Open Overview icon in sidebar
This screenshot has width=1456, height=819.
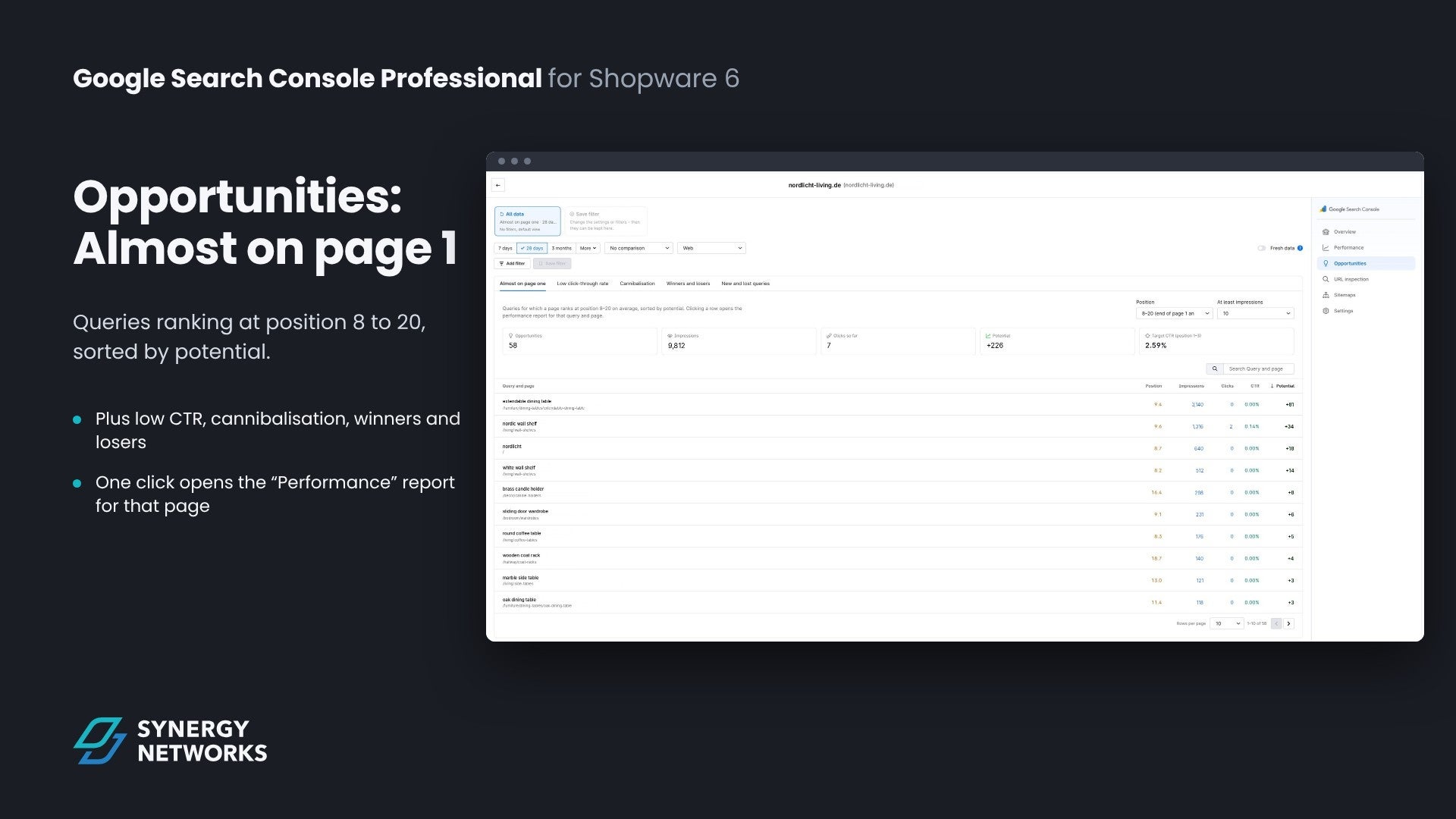(1326, 232)
